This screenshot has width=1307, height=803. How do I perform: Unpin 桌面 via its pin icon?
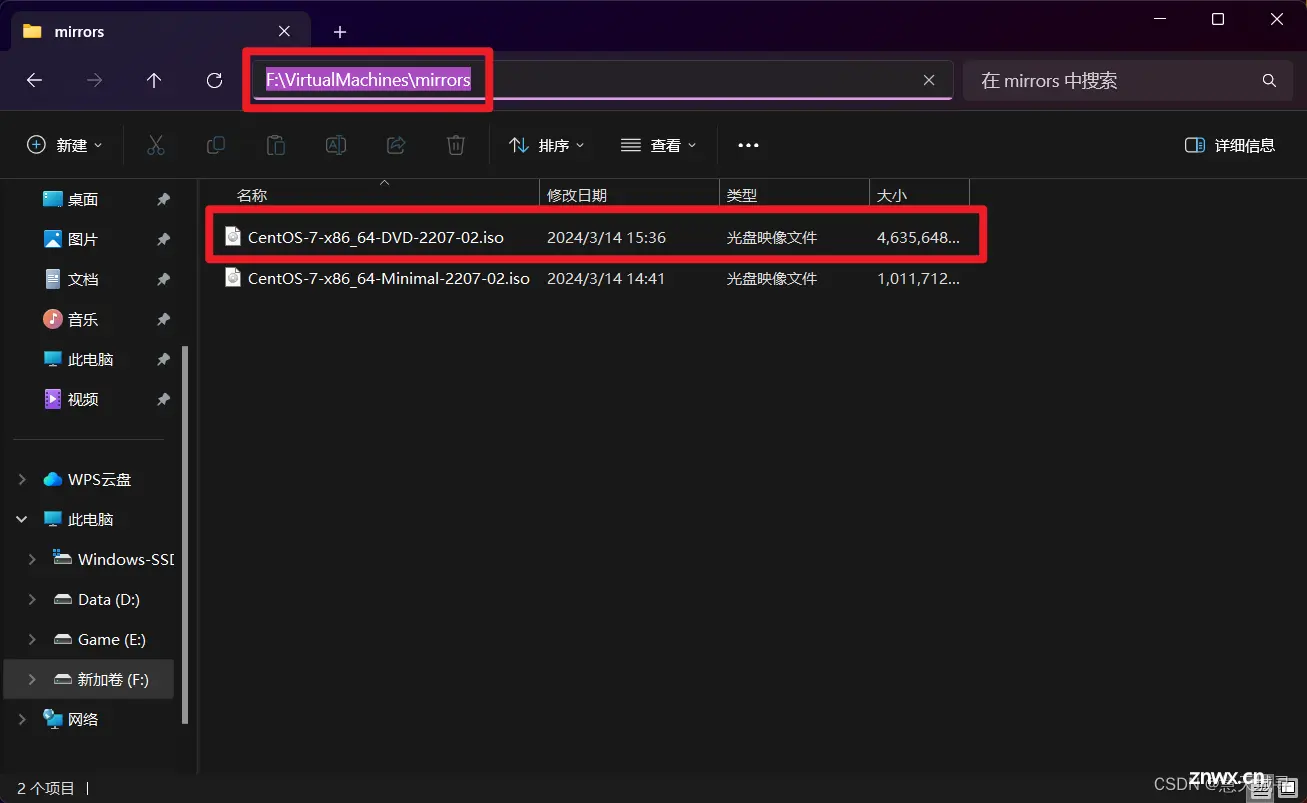(163, 199)
